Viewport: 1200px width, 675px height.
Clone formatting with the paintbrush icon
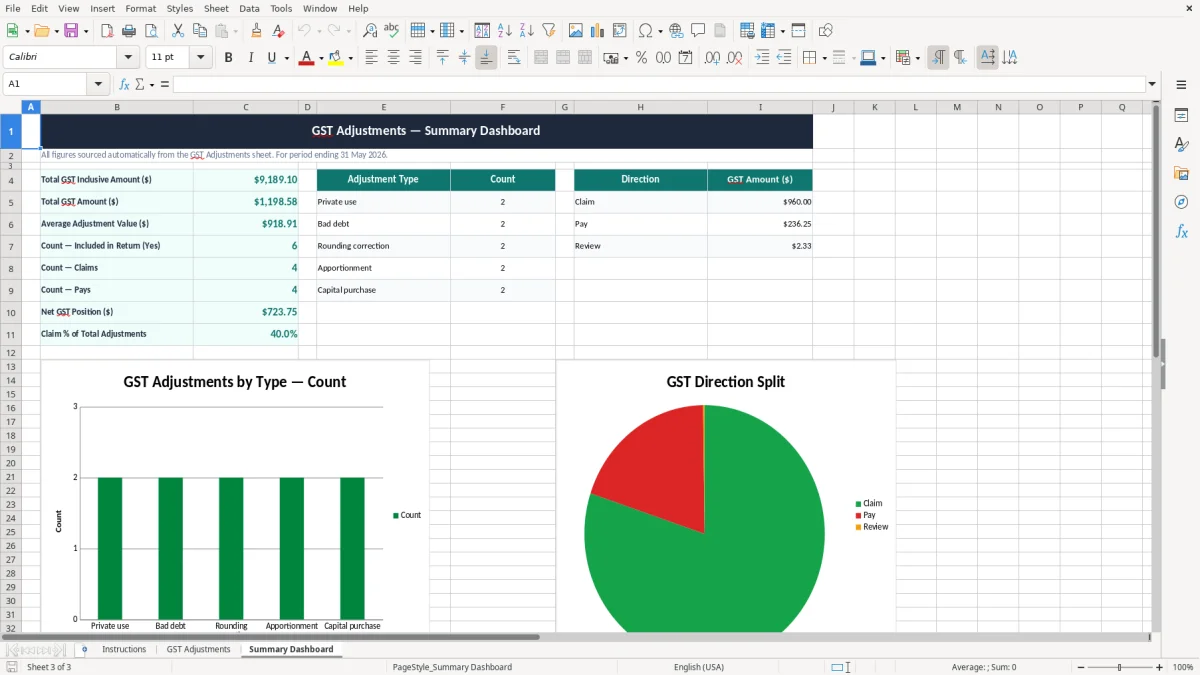click(257, 31)
